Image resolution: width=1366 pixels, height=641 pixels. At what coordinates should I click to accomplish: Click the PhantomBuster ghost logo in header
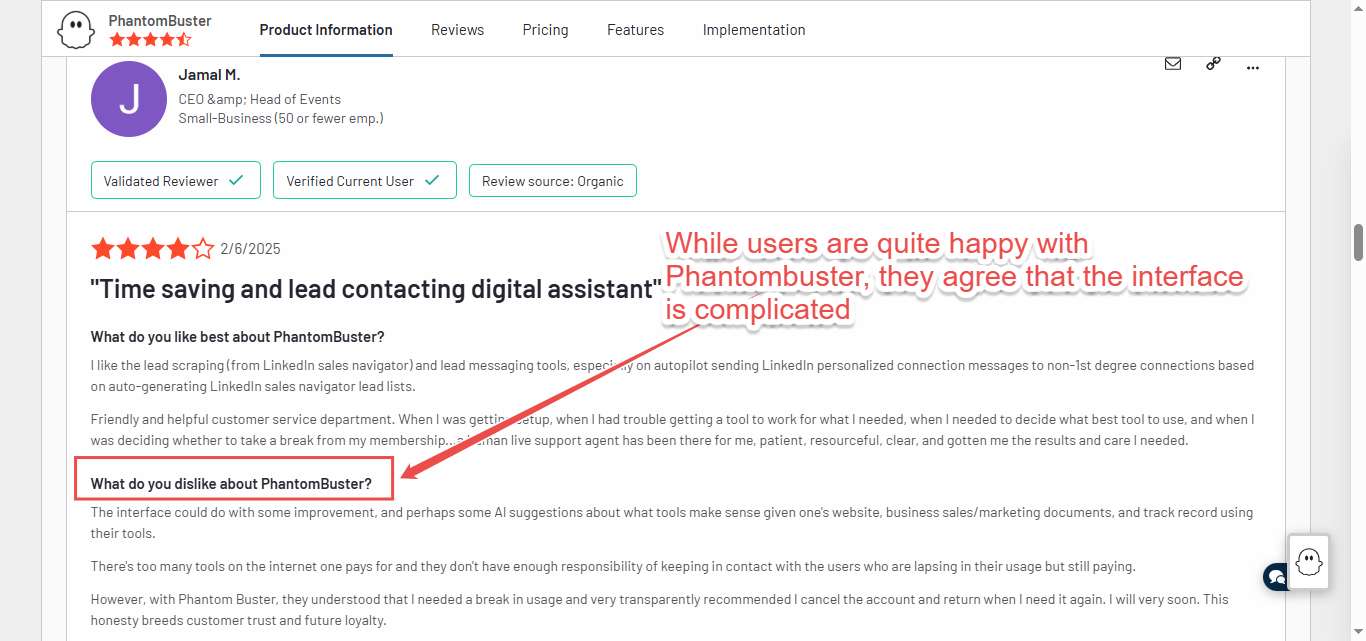coord(76,30)
